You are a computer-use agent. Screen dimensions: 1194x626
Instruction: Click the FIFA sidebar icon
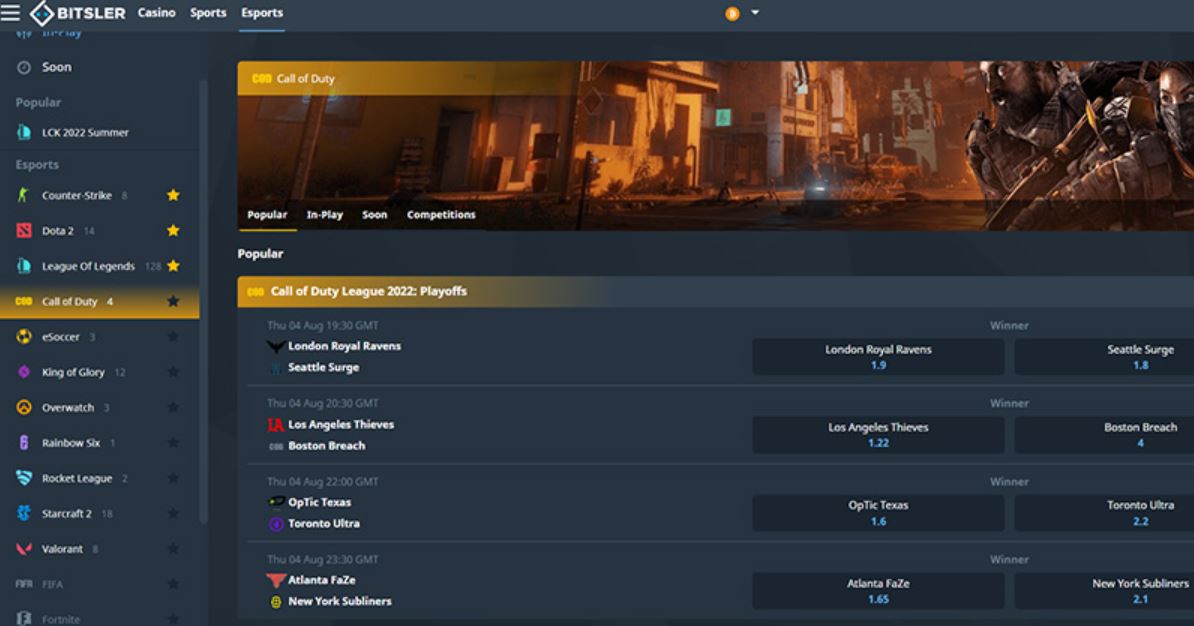[24, 584]
